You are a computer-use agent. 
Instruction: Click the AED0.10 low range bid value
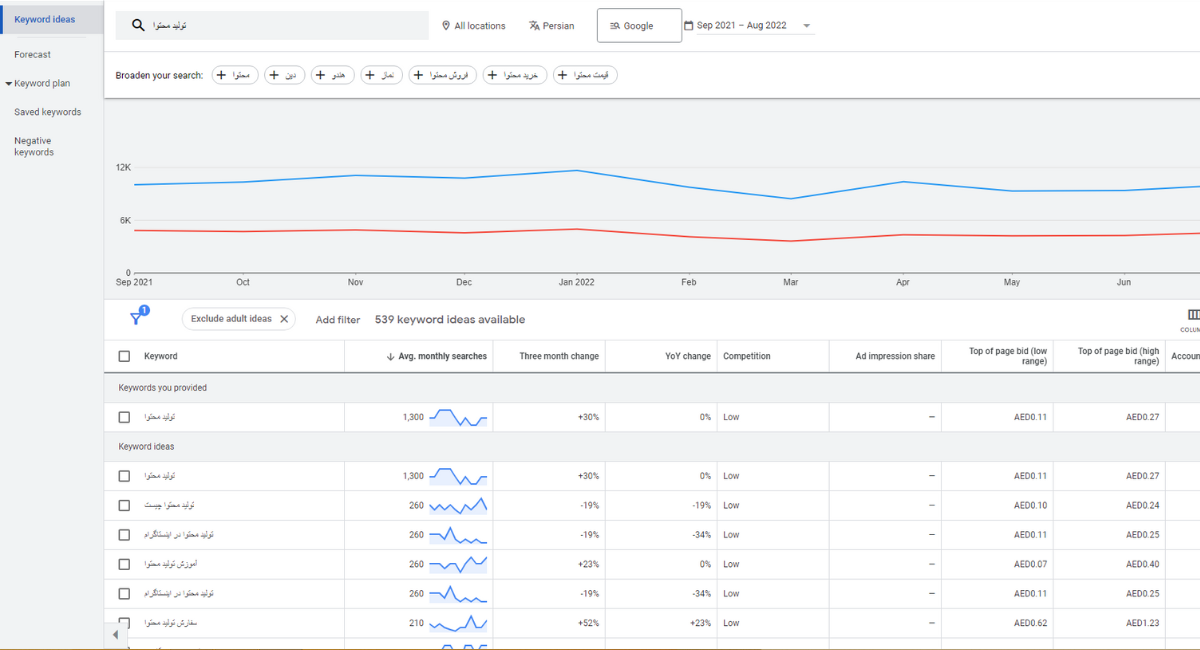click(x=1030, y=505)
